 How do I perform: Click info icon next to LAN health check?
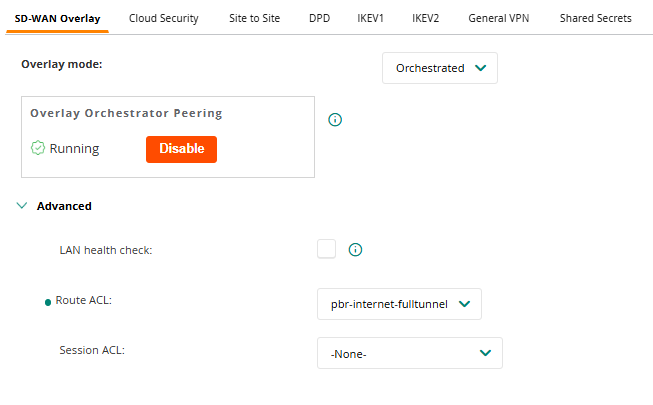pyautogui.click(x=354, y=250)
